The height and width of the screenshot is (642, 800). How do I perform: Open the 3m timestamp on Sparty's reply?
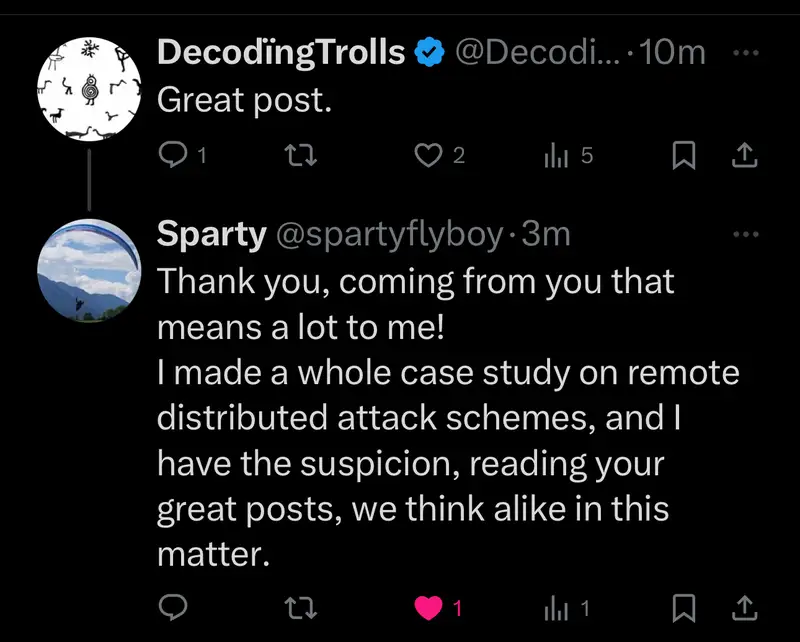[546, 234]
